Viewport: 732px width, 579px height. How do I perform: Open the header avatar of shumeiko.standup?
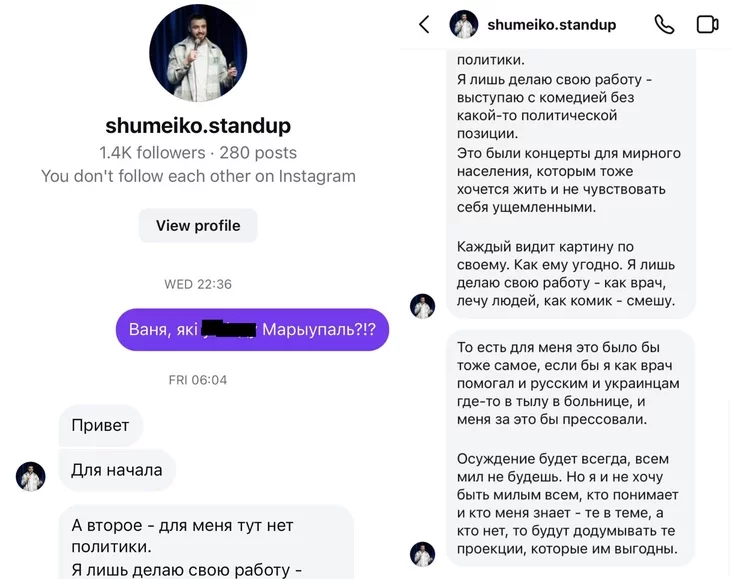coord(464,24)
